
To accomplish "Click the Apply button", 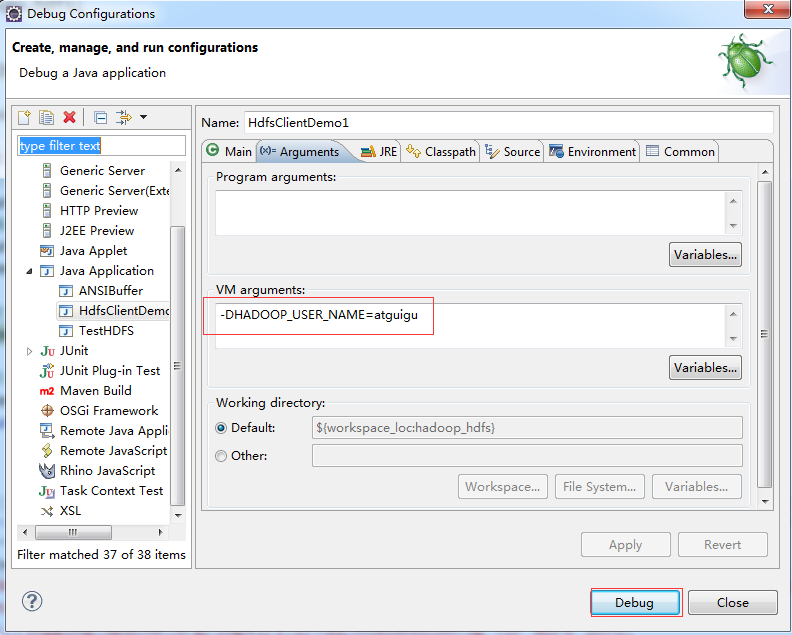I will pos(625,545).
